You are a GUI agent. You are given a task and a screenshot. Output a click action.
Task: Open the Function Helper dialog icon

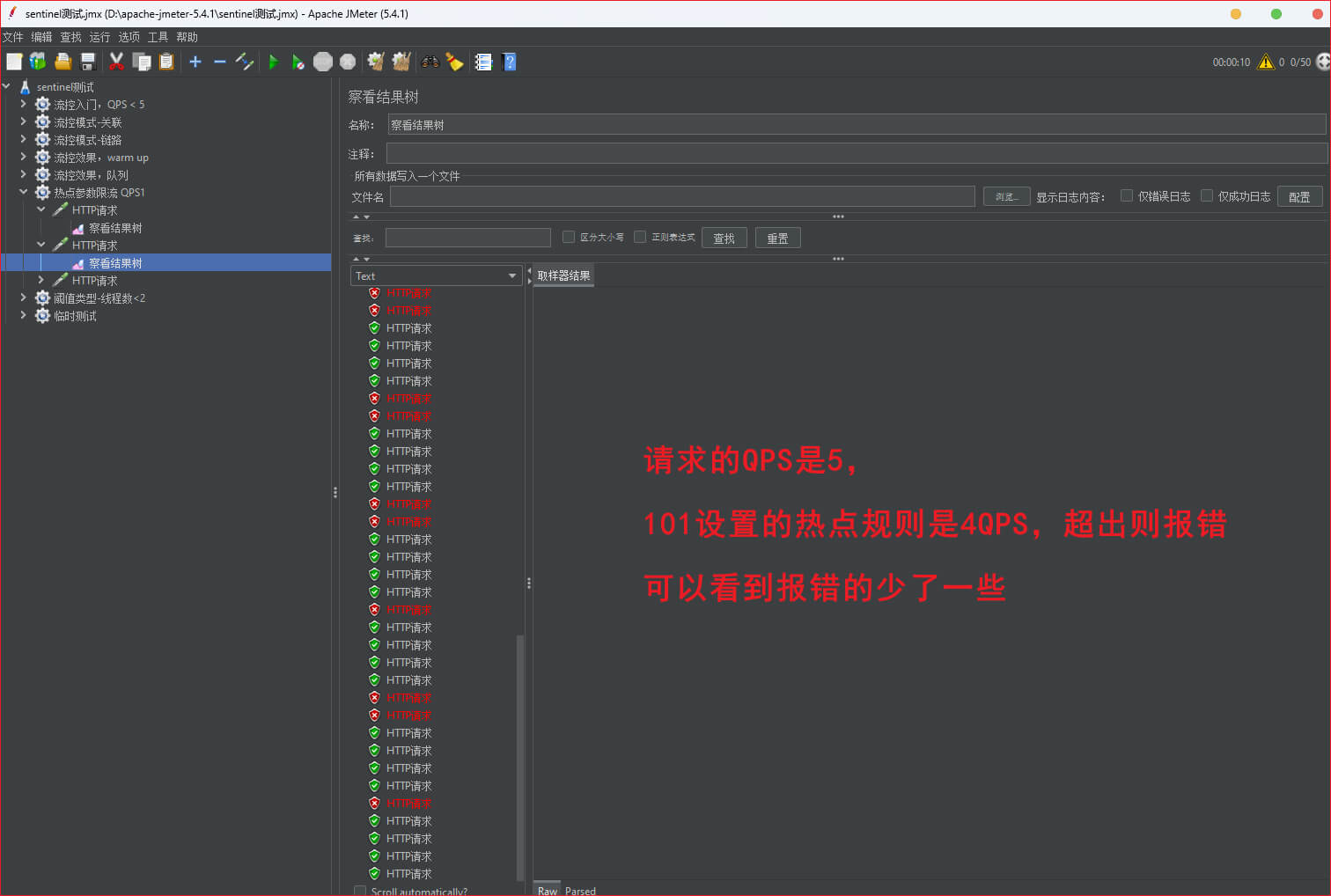(483, 62)
